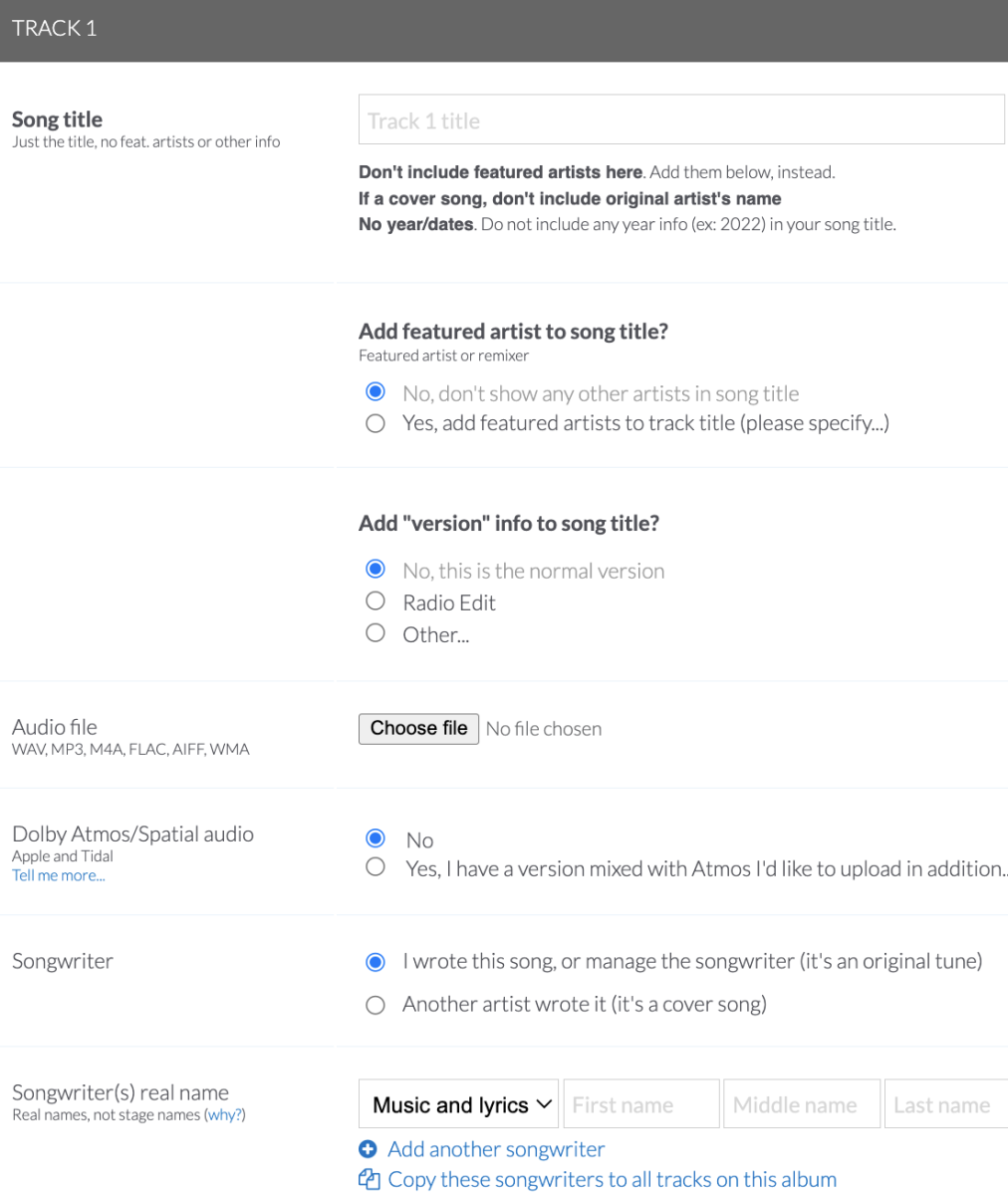1008x1195 pixels.
Task: Click the copy icon beside Copy these songwriters
Action: (x=369, y=1180)
